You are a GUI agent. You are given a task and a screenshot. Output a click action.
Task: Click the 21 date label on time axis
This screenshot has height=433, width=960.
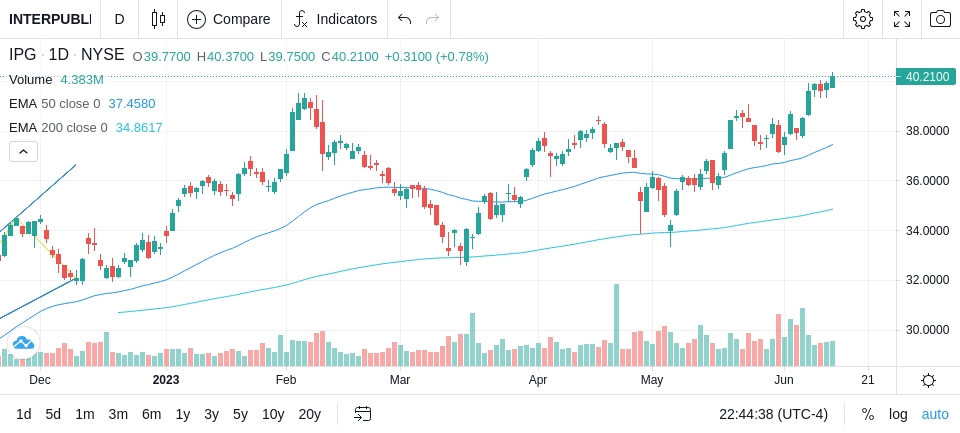point(868,380)
